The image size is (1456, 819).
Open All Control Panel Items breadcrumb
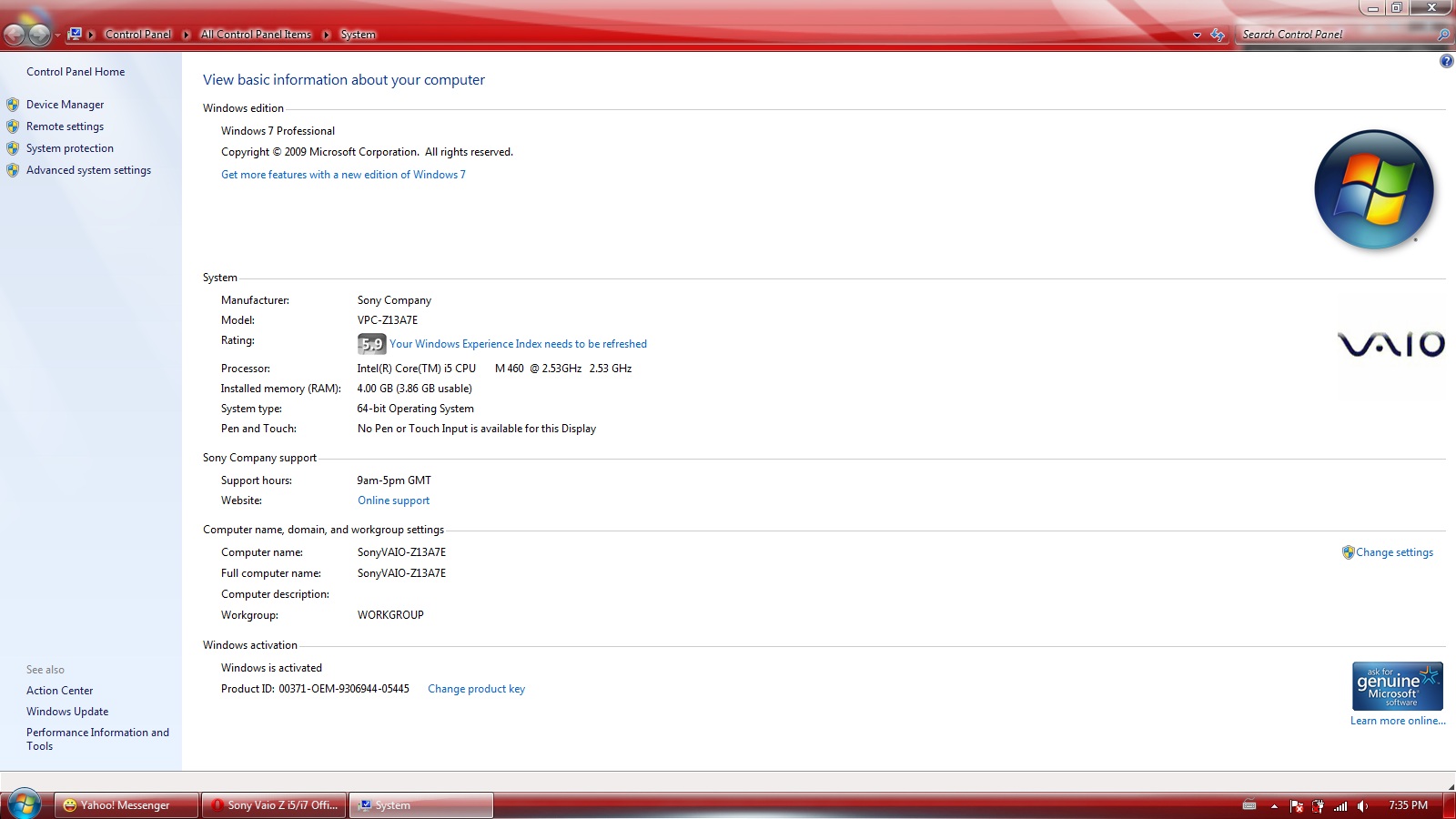(256, 35)
